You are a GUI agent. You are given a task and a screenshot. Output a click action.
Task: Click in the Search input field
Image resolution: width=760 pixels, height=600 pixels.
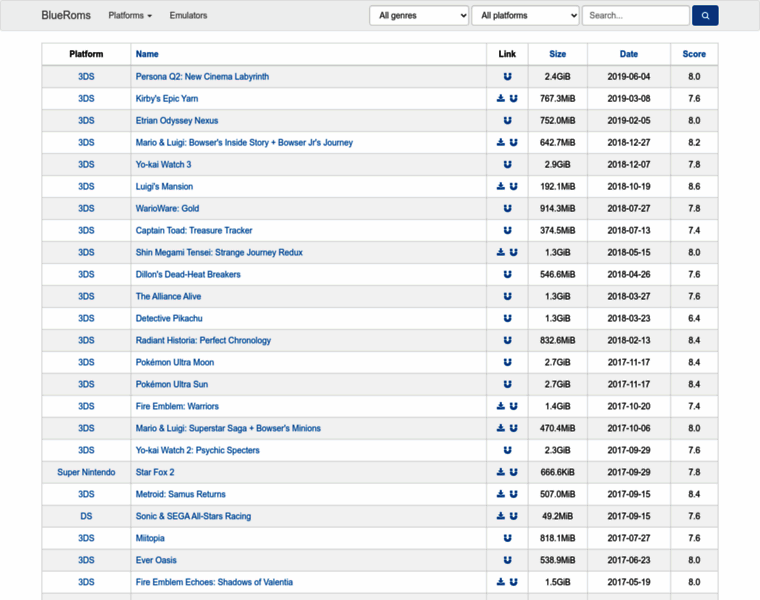(635, 16)
